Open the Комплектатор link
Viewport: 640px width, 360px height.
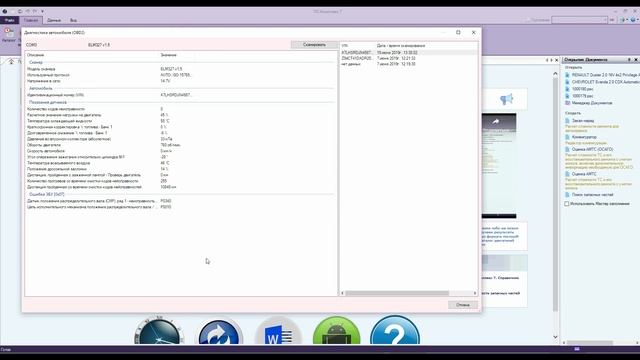click(x=584, y=137)
